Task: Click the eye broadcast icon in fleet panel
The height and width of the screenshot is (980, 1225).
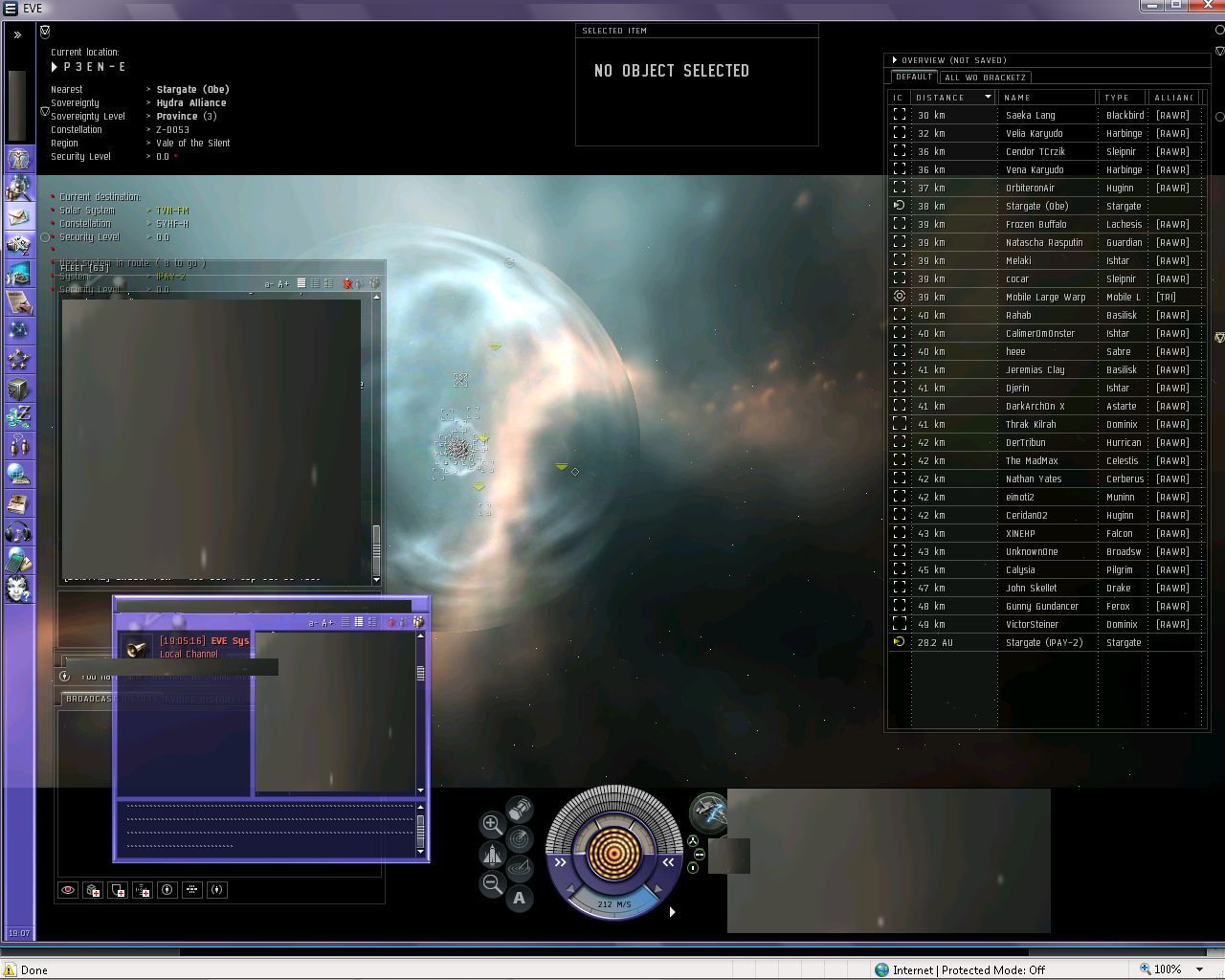Action: 68,890
